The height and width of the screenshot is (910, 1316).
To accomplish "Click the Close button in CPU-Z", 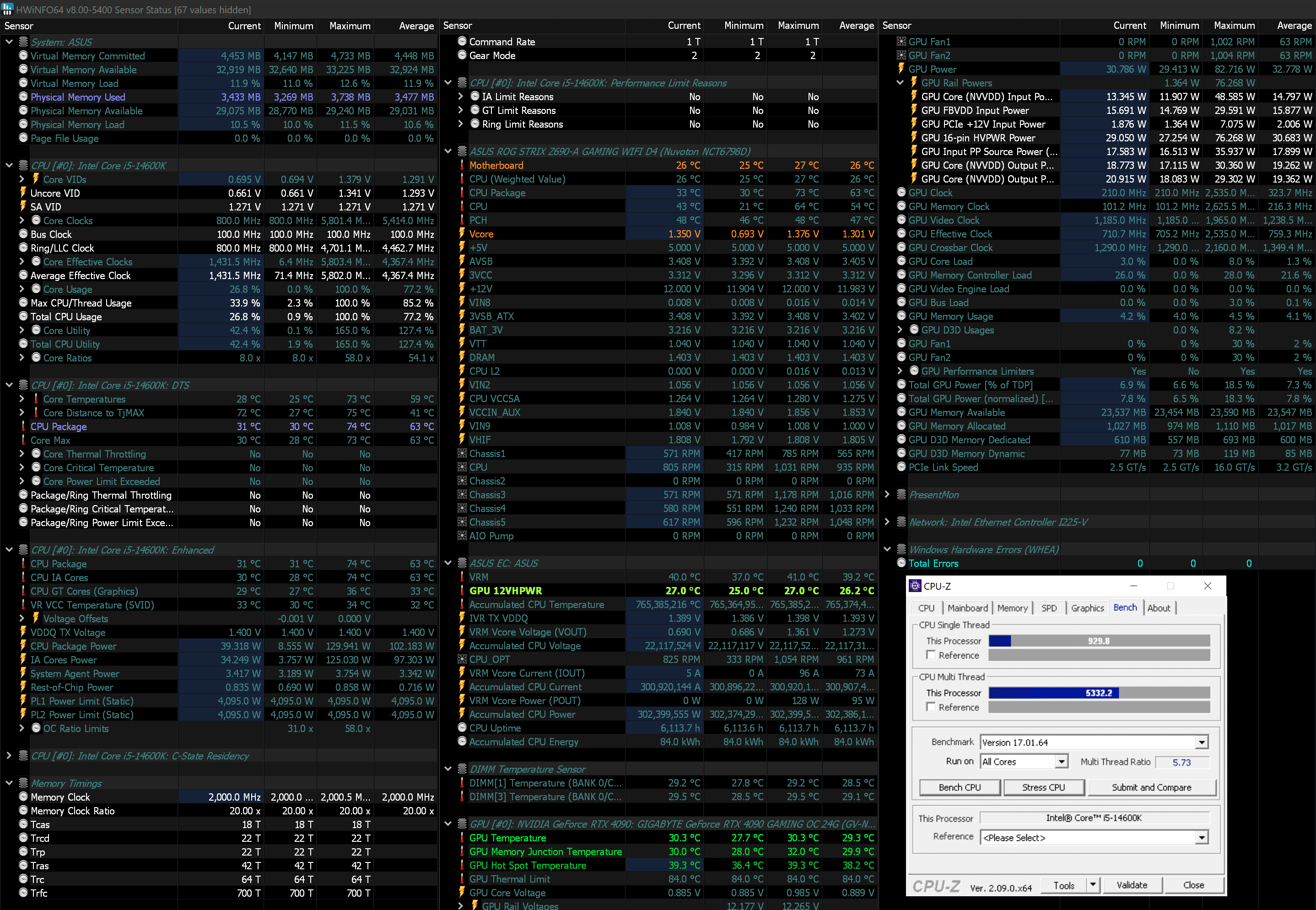I will (1193, 885).
